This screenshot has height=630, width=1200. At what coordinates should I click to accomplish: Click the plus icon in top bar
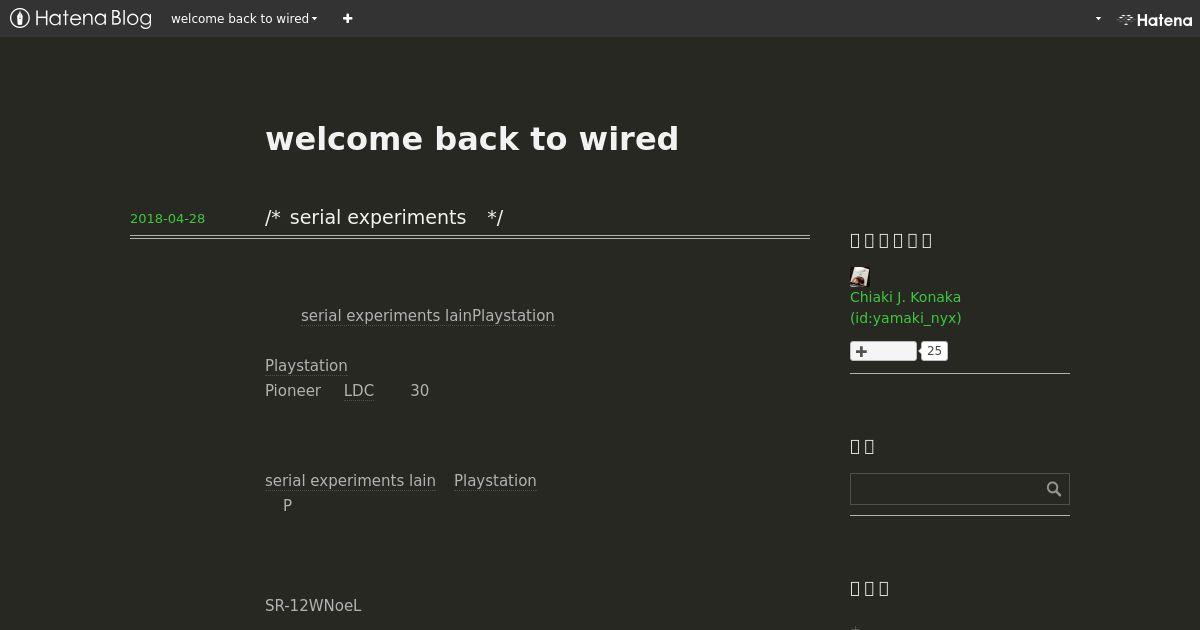347,18
